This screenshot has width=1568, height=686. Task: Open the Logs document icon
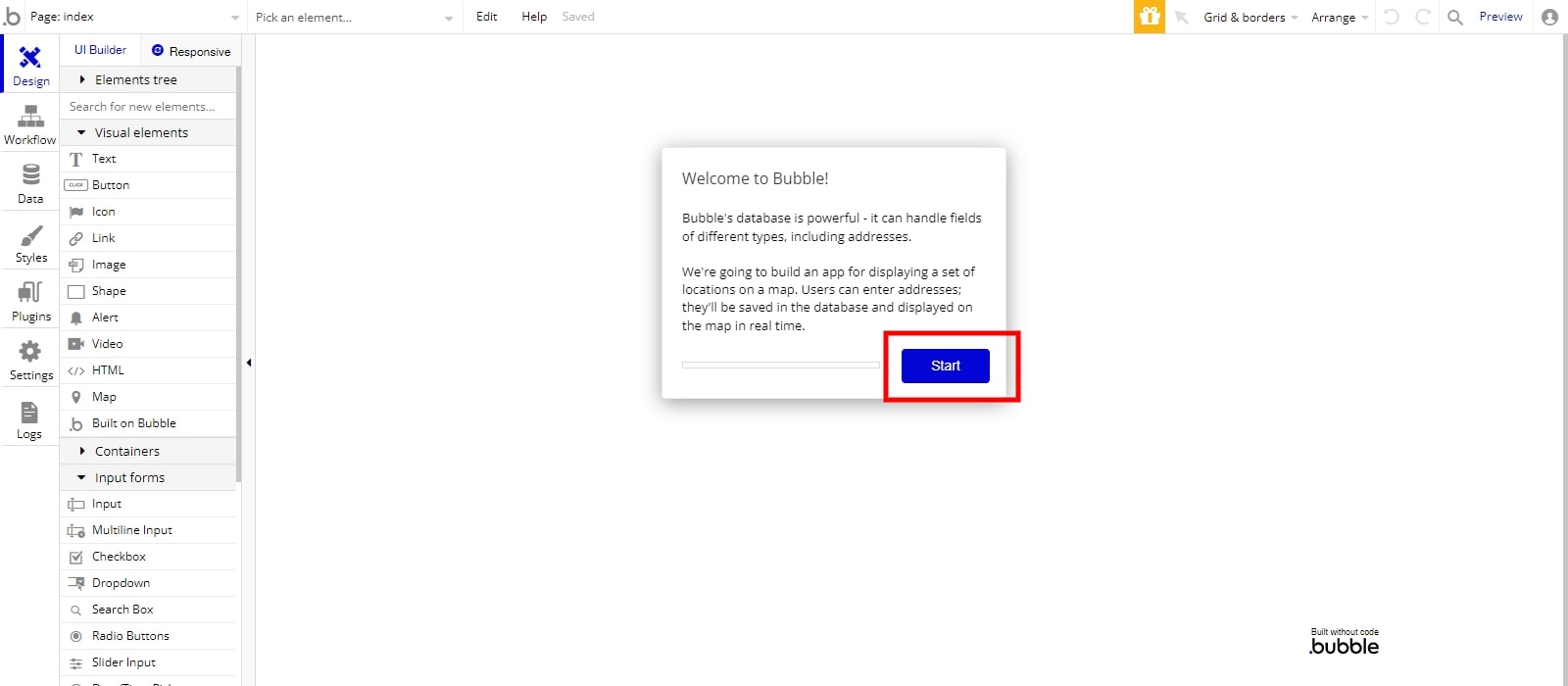[x=29, y=413]
